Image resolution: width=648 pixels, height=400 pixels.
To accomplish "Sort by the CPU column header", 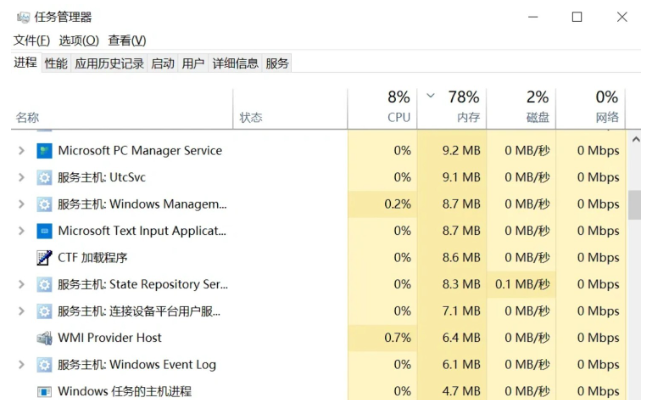I will click(x=382, y=109).
